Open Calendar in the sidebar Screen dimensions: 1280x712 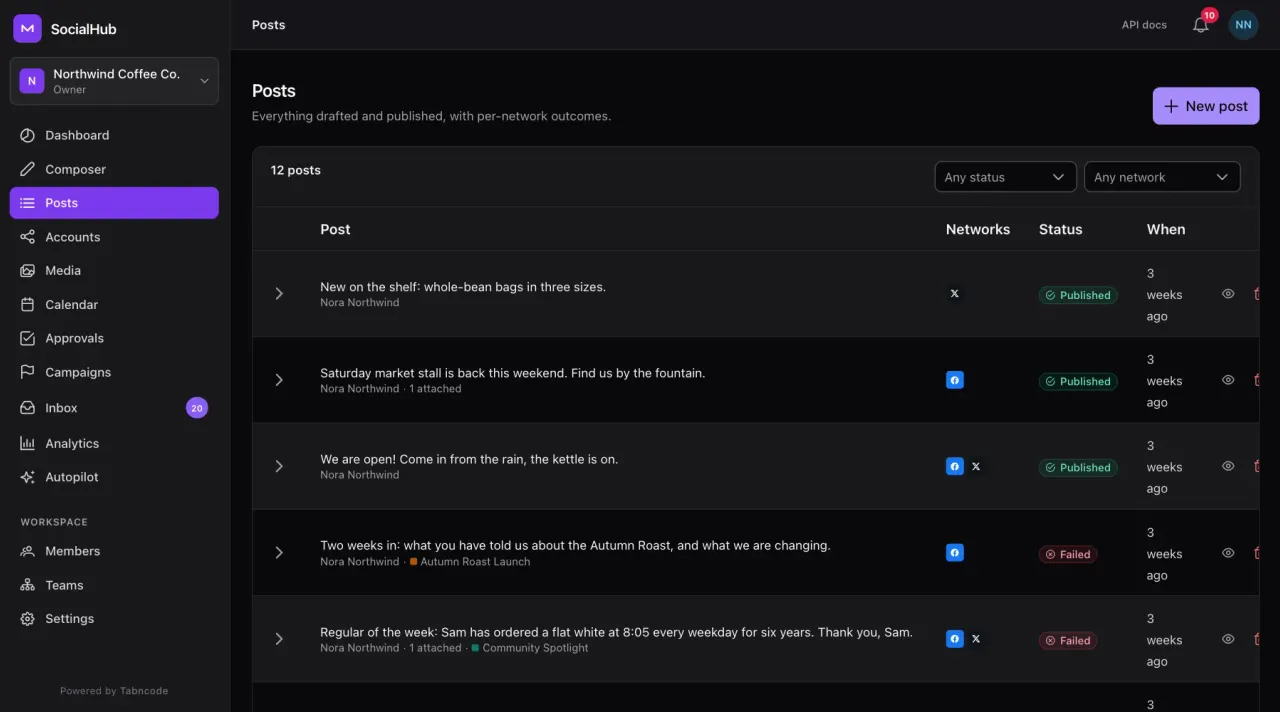click(114, 304)
